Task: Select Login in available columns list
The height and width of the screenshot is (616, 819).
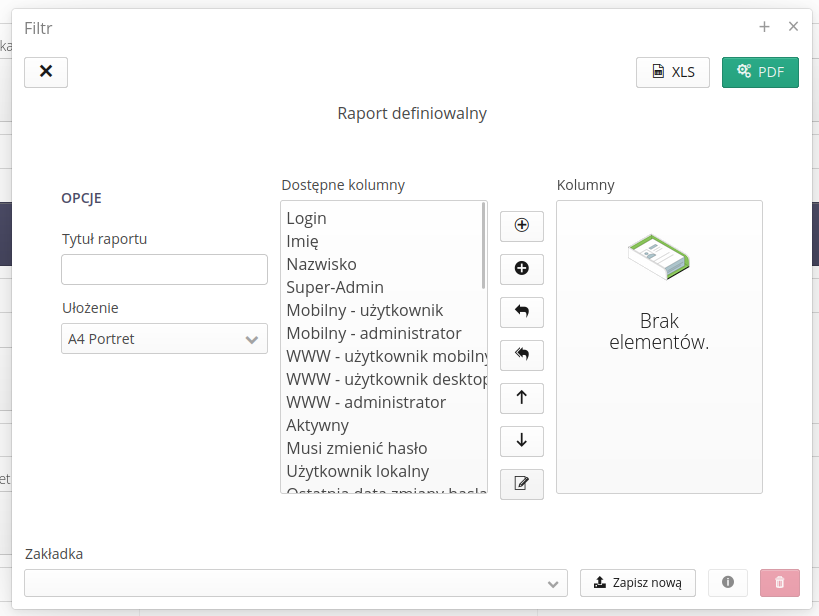Action: [x=307, y=218]
